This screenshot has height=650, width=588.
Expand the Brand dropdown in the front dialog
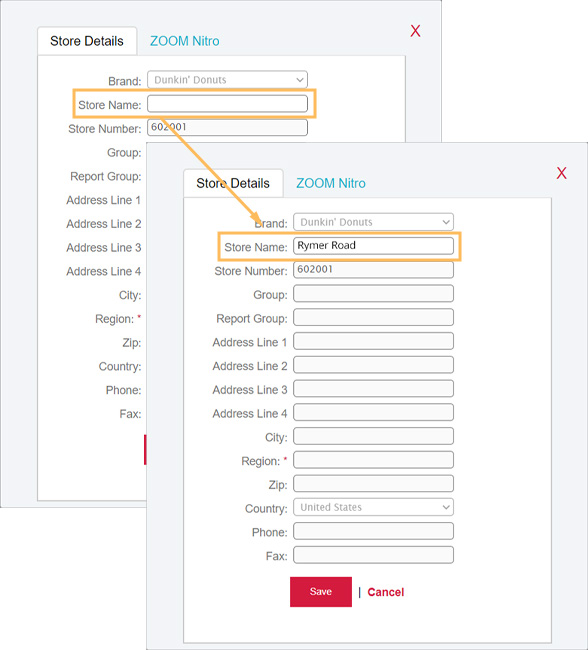click(x=373, y=222)
